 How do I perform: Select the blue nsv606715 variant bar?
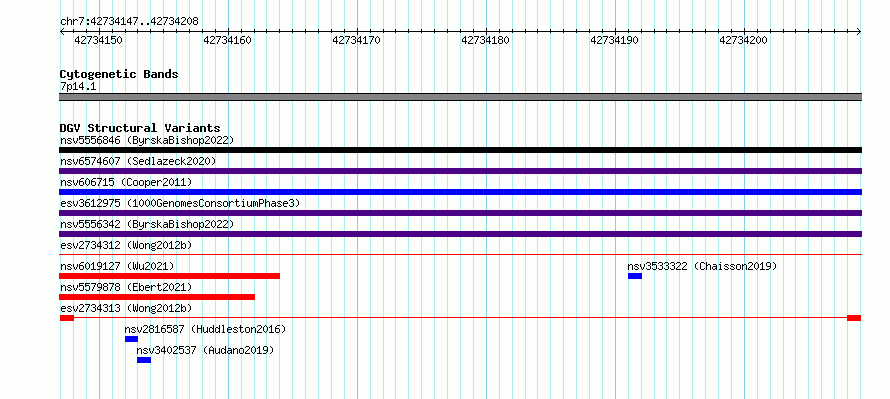tap(460, 192)
